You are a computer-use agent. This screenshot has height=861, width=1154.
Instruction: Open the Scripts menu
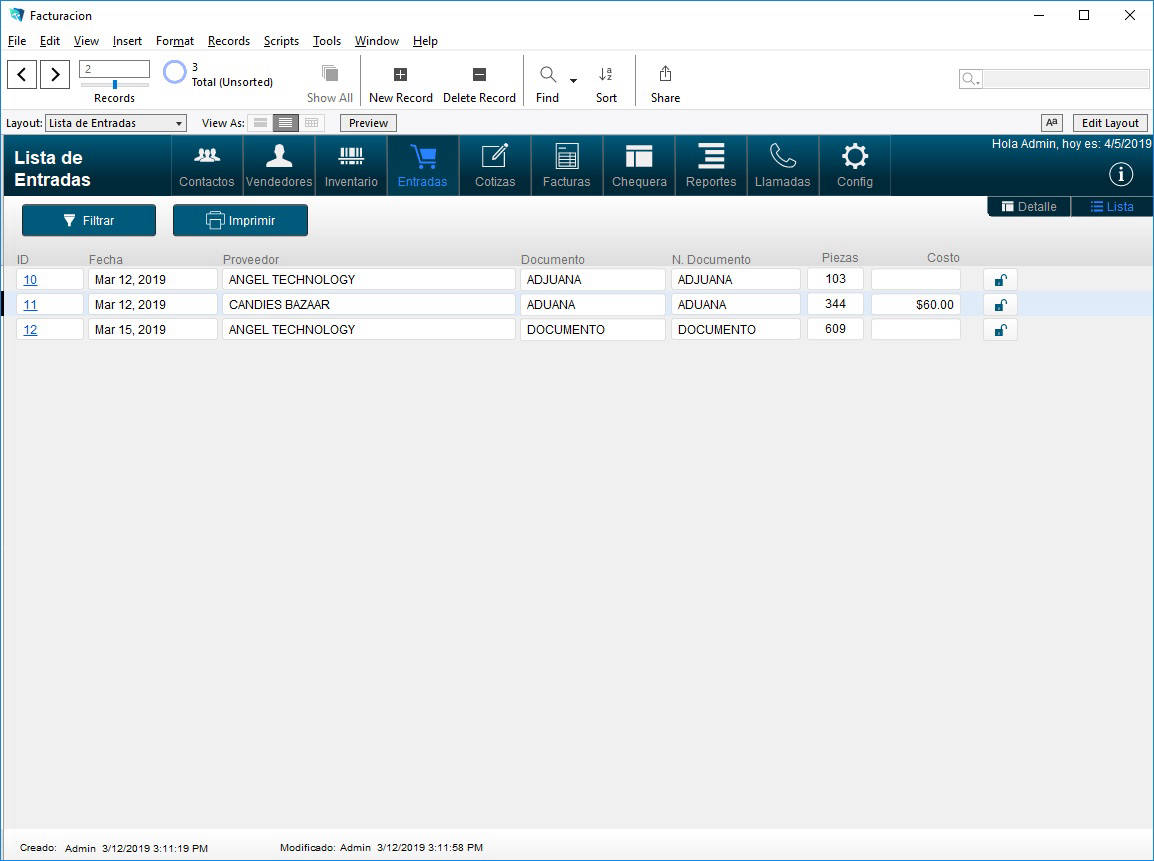[281, 41]
